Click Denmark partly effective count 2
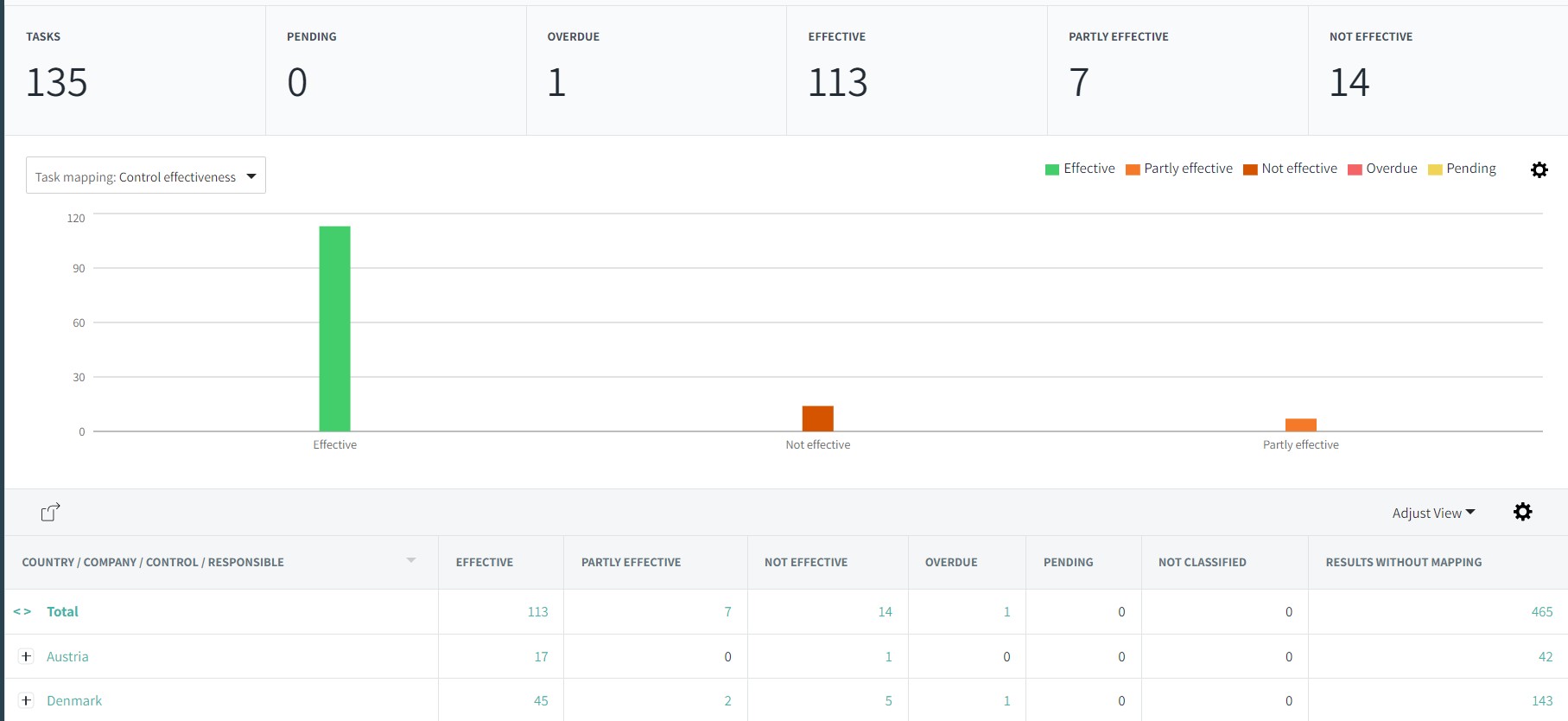Image resolution: width=1568 pixels, height=721 pixels. [x=727, y=700]
